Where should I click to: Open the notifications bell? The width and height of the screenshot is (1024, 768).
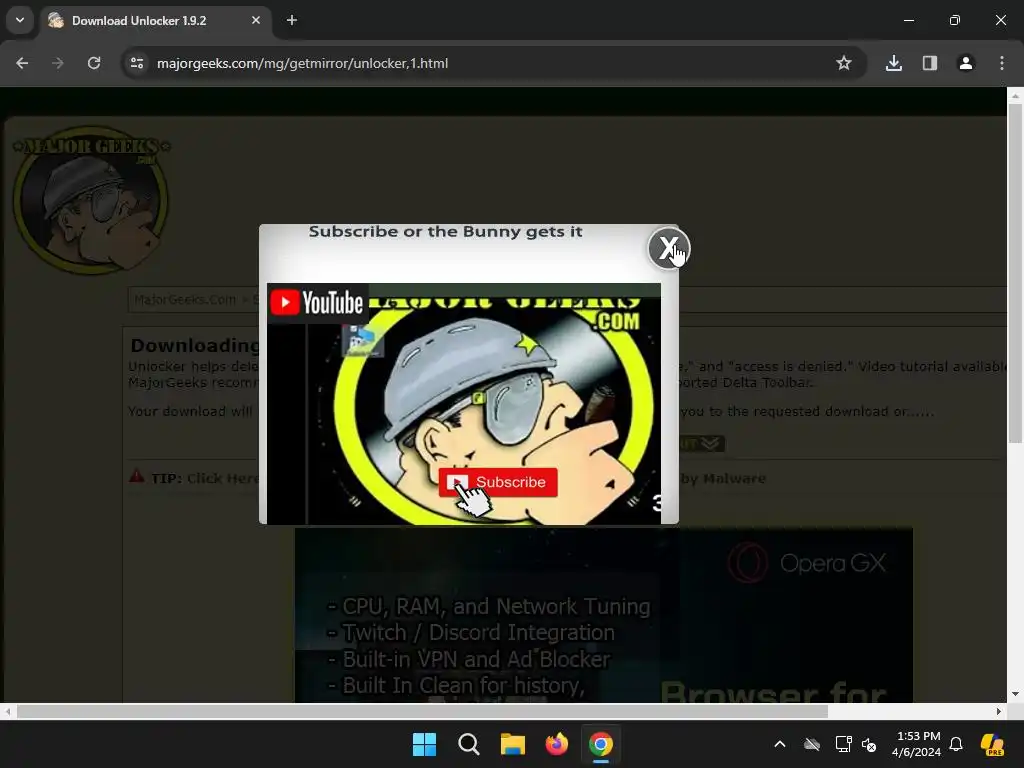tap(956, 744)
